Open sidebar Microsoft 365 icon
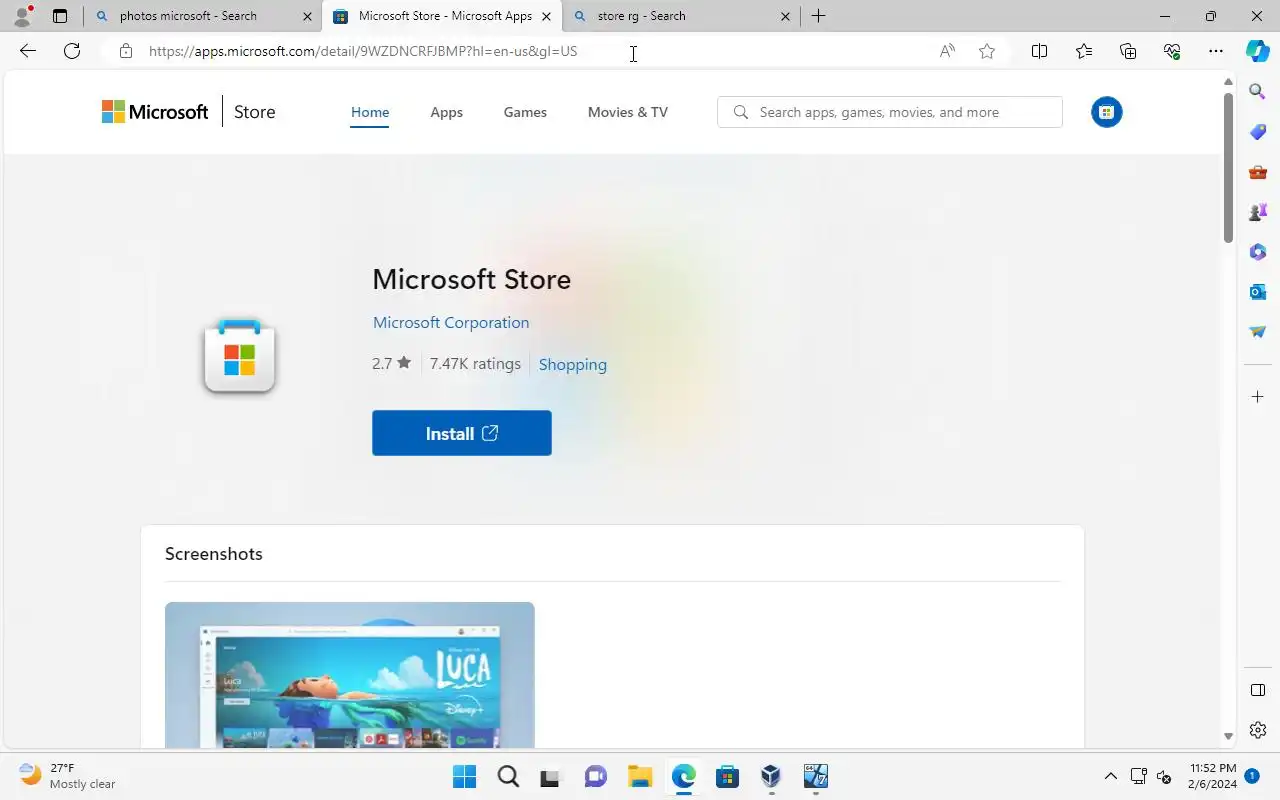Screen dimensions: 1280x800 point(1258,252)
